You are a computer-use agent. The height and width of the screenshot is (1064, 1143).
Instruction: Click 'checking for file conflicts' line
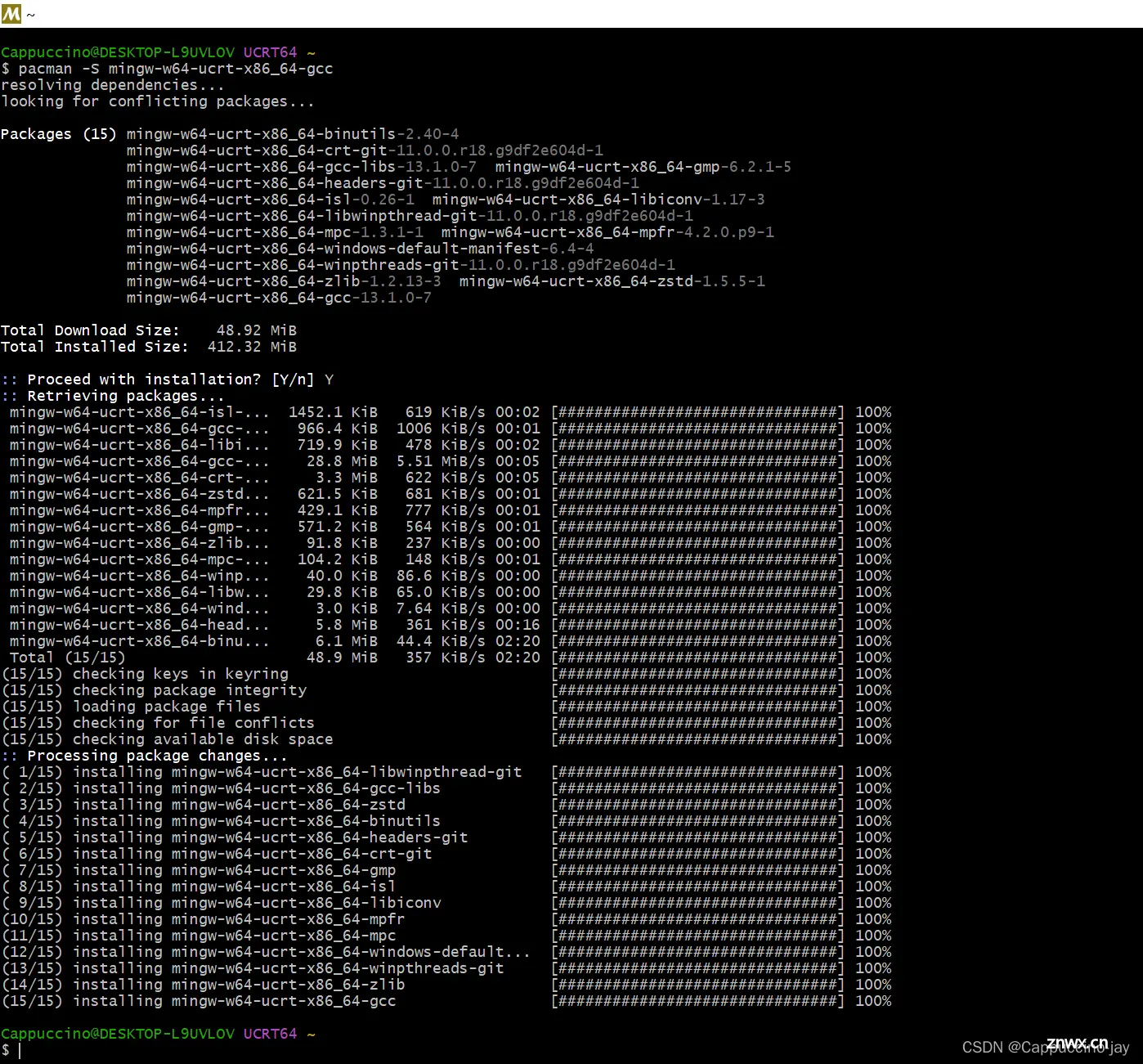tap(159, 723)
